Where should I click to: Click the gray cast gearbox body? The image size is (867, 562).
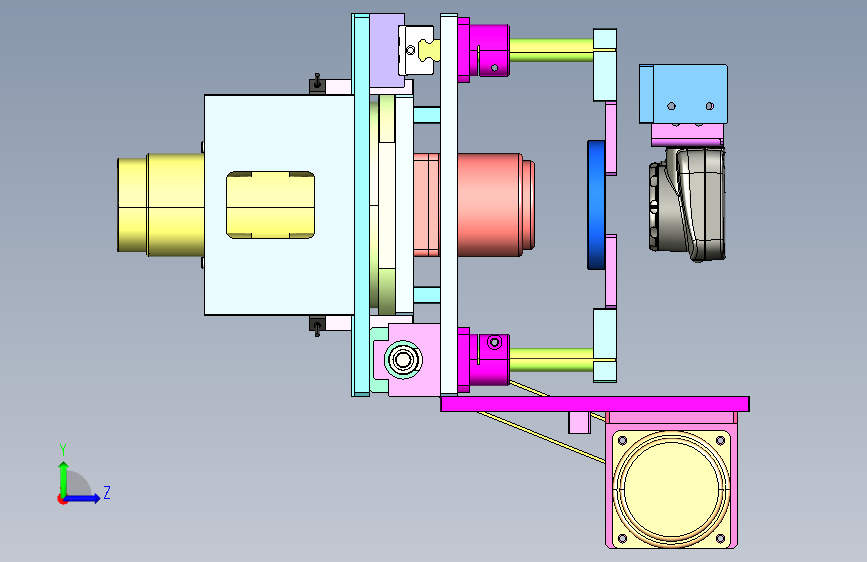coord(687,205)
